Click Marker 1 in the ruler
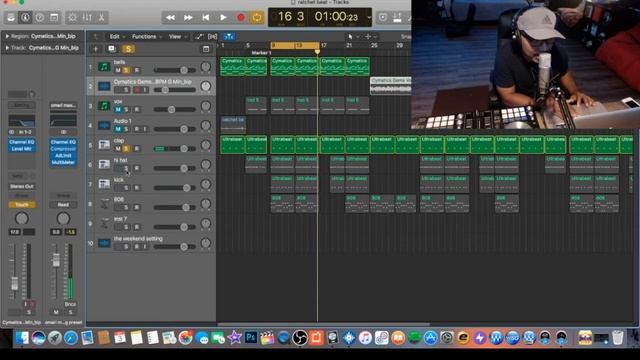This screenshot has height=360, width=640. pos(262,53)
